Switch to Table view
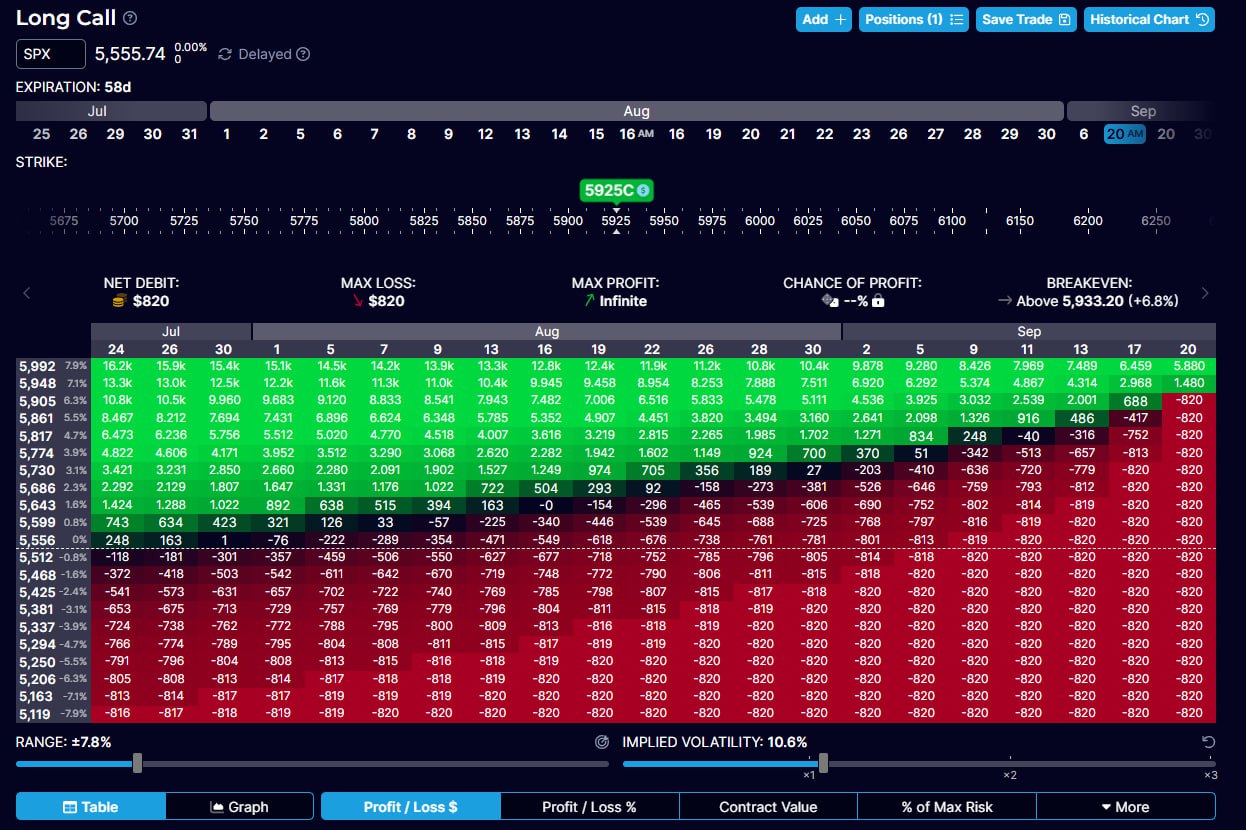The height and width of the screenshot is (830, 1246). point(90,806)
